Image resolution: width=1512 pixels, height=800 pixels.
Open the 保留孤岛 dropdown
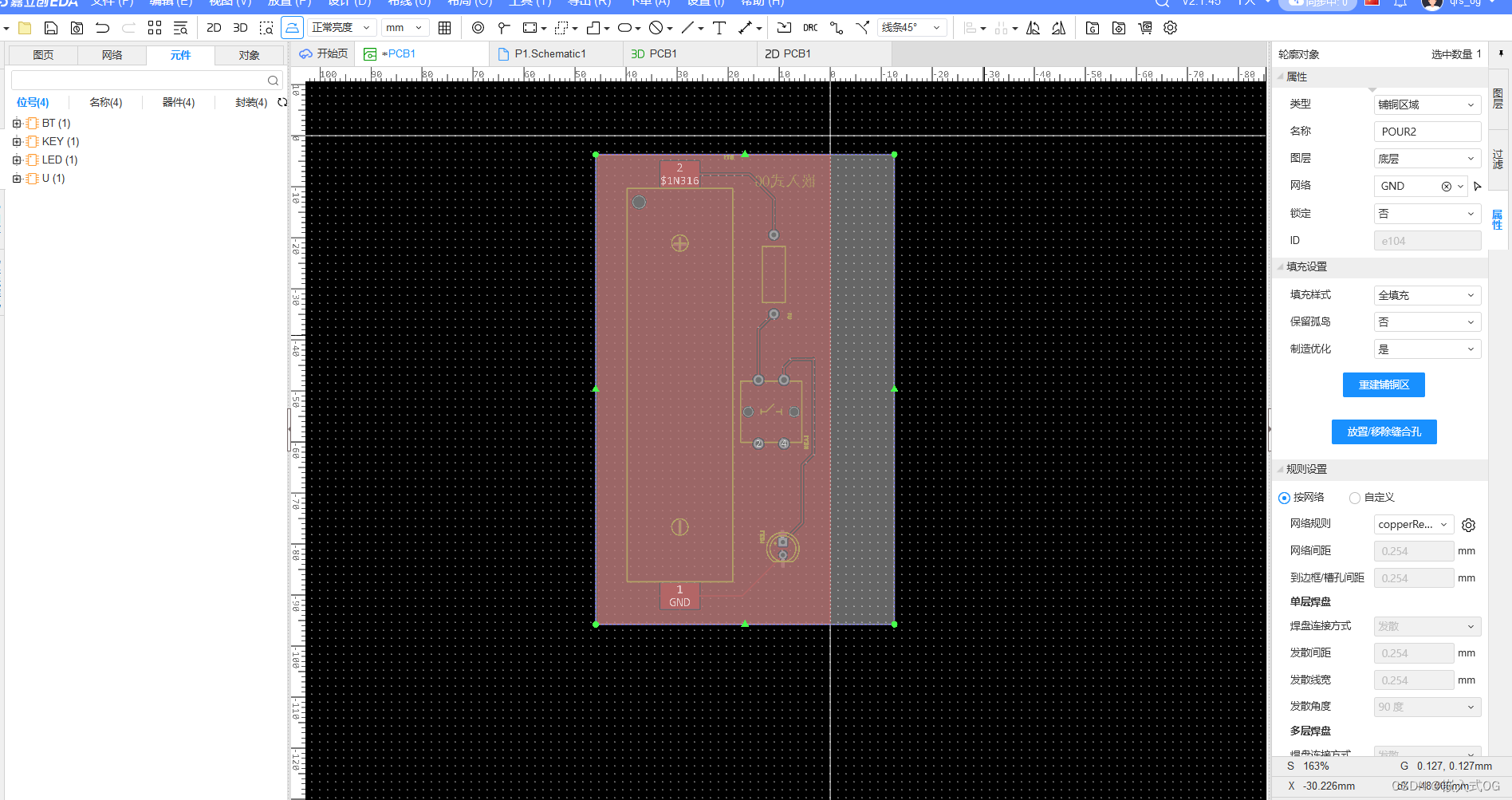pyautogui.click(x=1427, y=322)
